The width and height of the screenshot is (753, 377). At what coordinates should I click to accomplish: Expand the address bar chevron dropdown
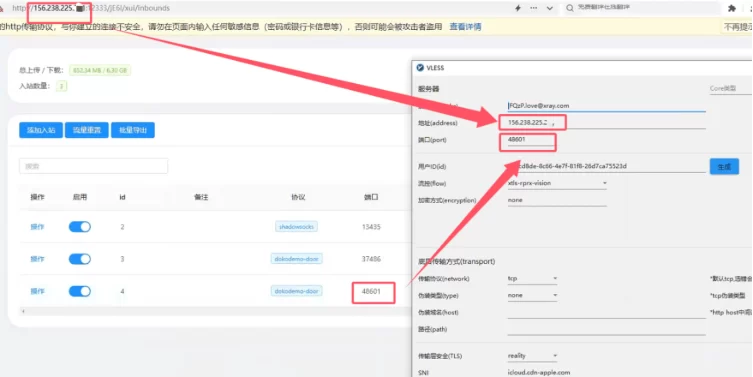coord(550,8)
